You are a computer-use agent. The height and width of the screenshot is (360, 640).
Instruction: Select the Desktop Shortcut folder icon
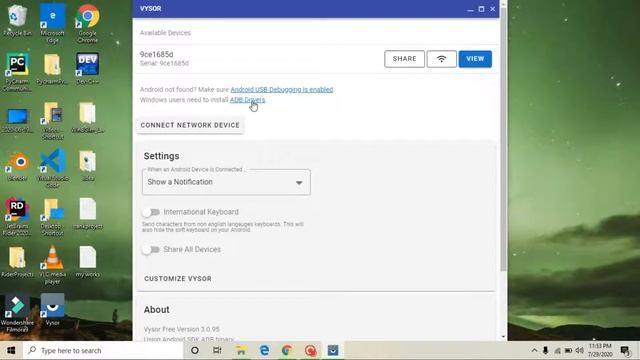pyautogui.click(x=52, y=217)
